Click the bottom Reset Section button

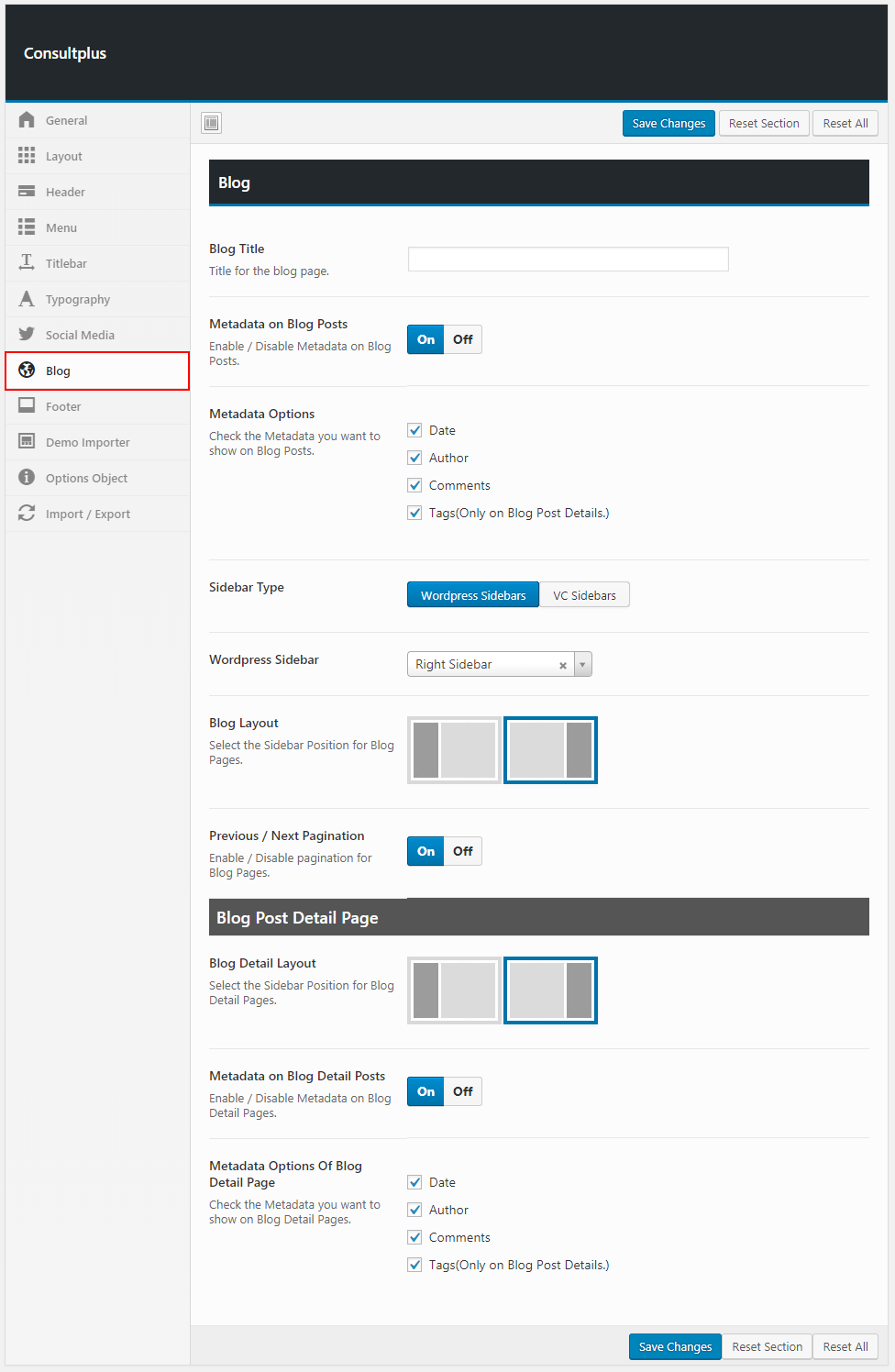point(767,1346)
